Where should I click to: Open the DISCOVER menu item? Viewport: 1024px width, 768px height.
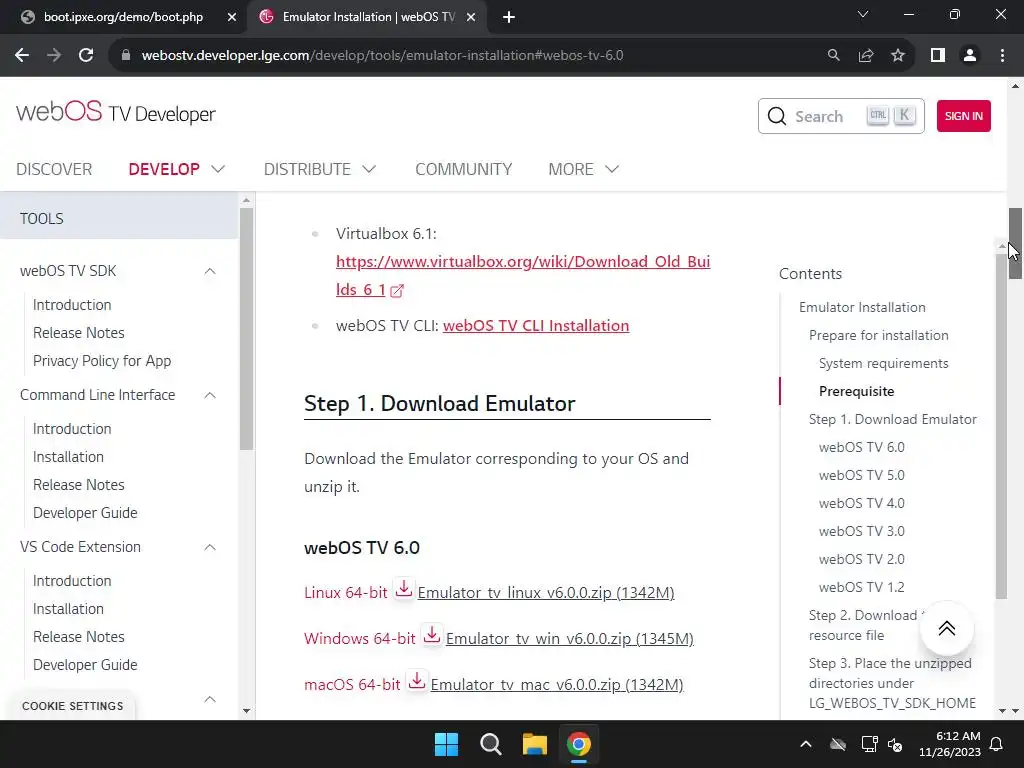point(54,169)
